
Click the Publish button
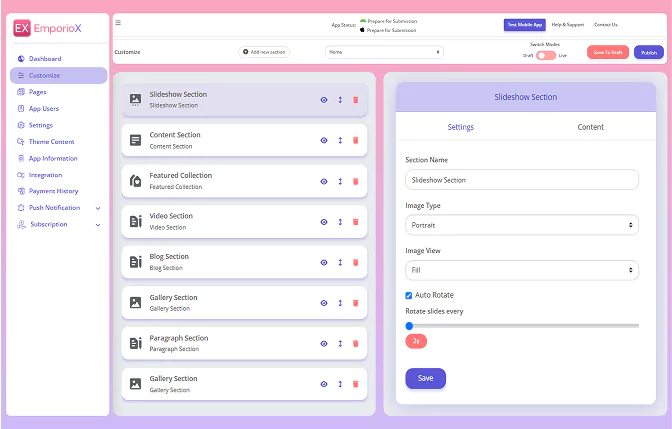pos(648,52)
